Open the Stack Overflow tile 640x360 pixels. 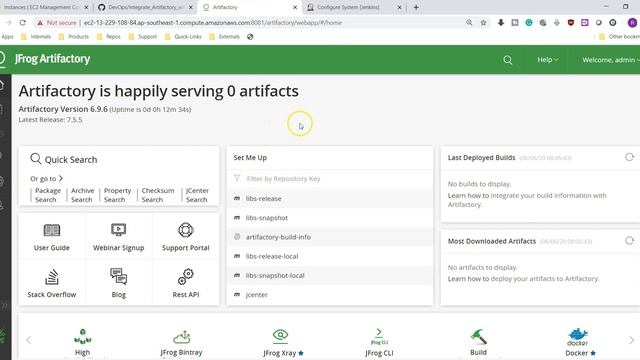[52, 283]
